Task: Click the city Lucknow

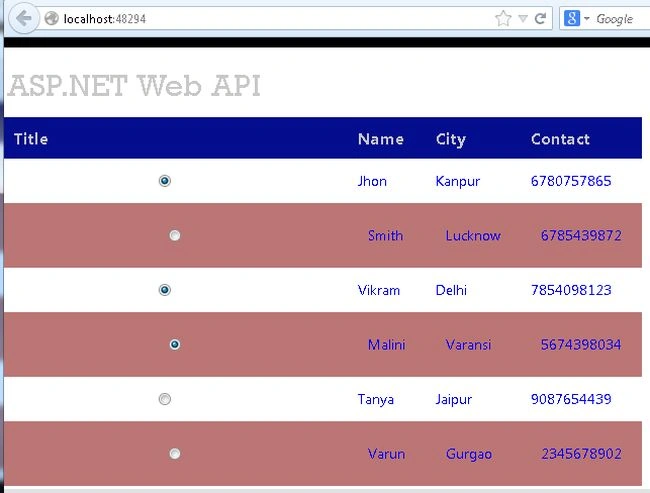Action: click(x=473, y=236)
